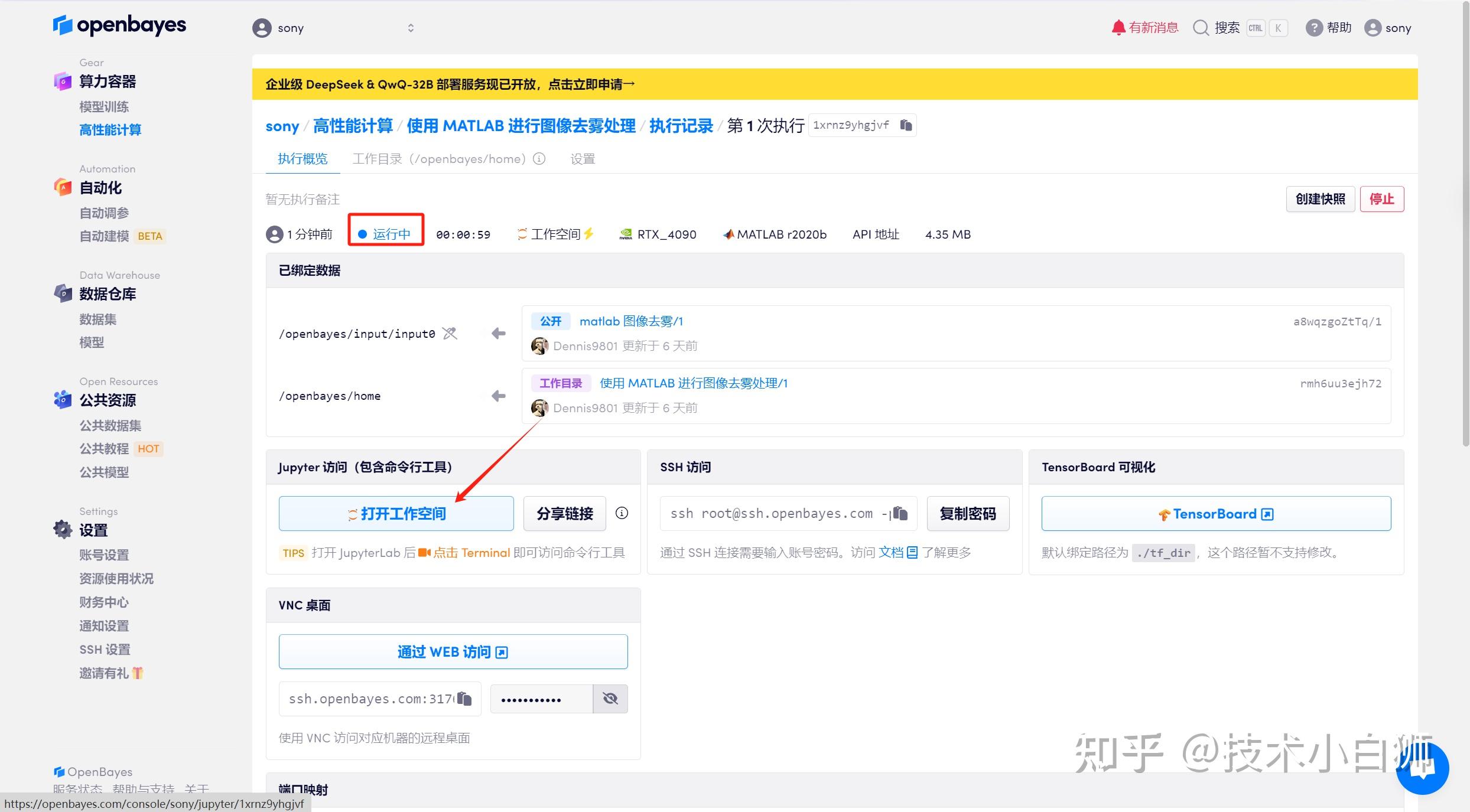Switch to the 工作目录 tab
Screen dimensions: 1470x812
point(439,159)
